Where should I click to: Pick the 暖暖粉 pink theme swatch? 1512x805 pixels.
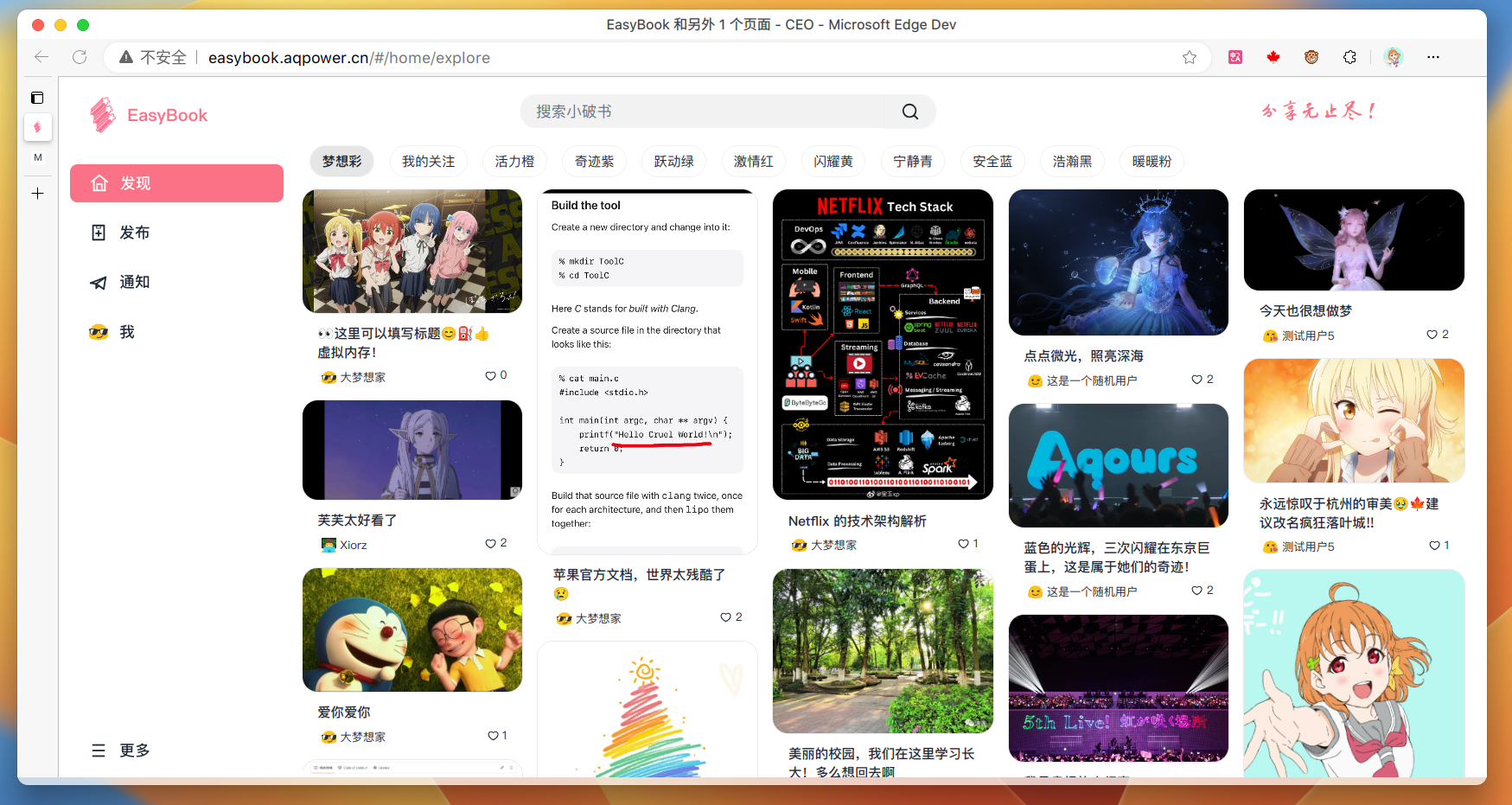1152,161
